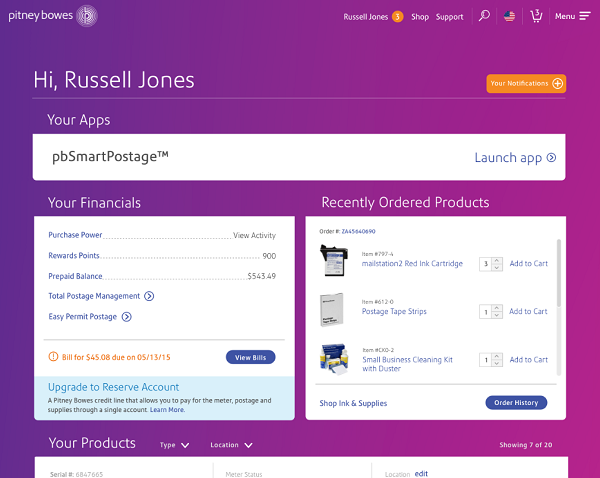
Task: Click arrow icon beside Easy Permit Postage
Action: [126, 317]
